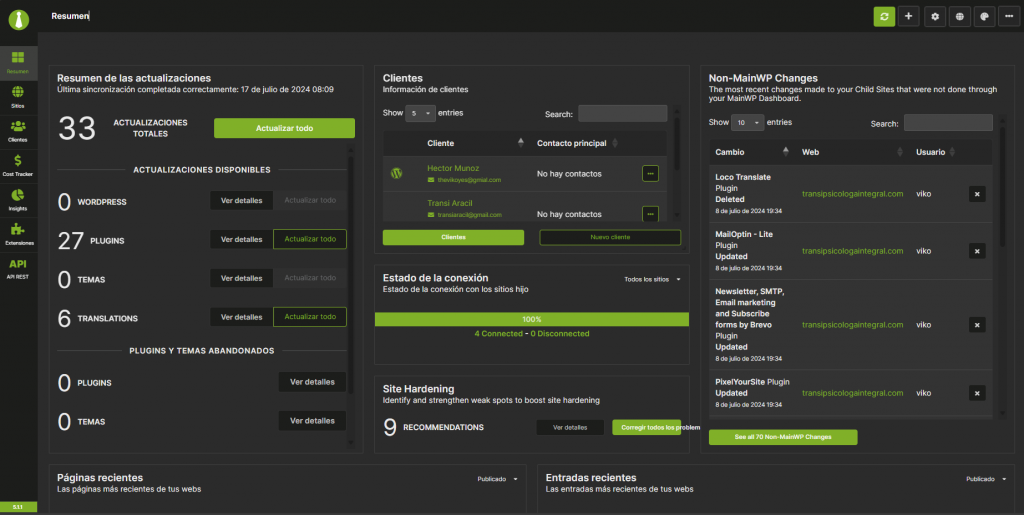Dismiss the MailOptin - Lite change row
This screenshot has height=515, width=1024.
point(977,251)
